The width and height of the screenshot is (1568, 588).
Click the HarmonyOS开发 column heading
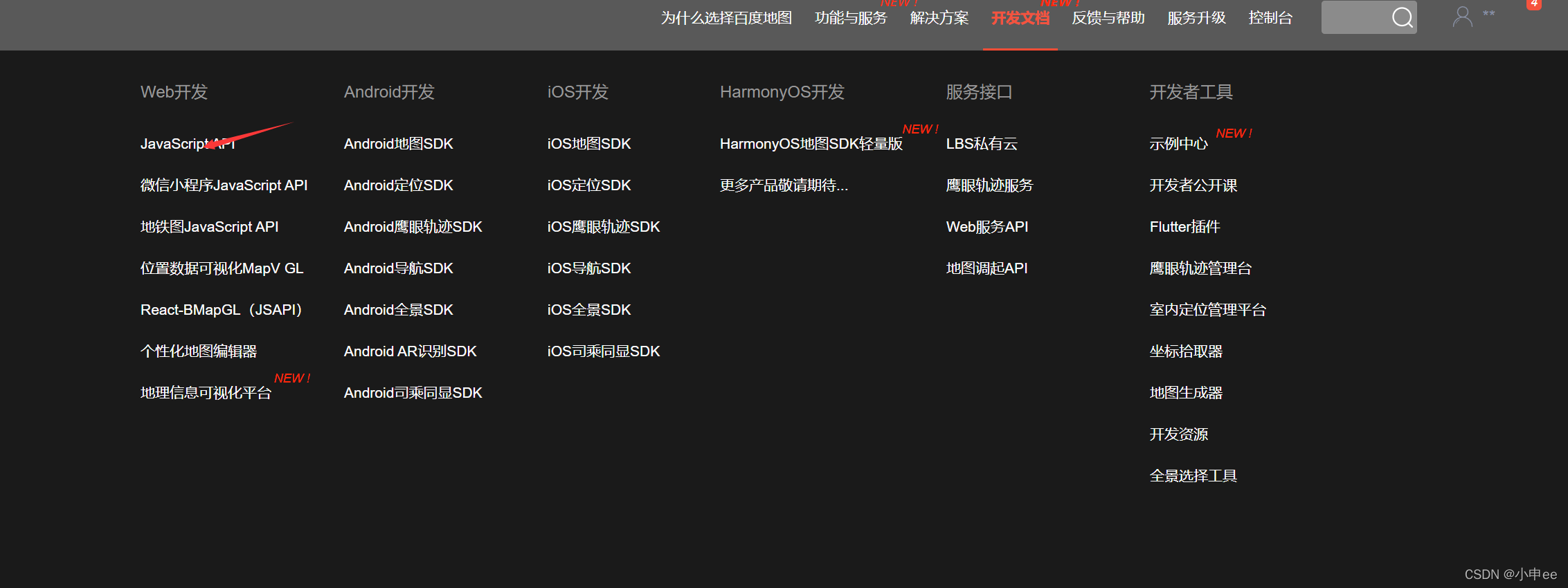coord(782,92)
